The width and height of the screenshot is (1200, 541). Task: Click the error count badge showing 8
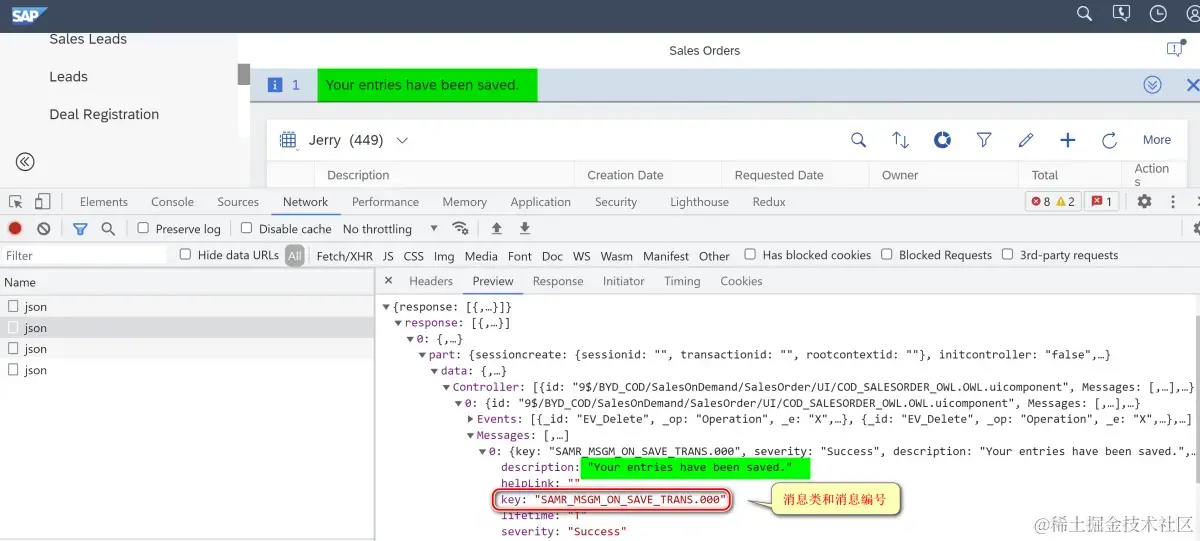point(1040,202)
